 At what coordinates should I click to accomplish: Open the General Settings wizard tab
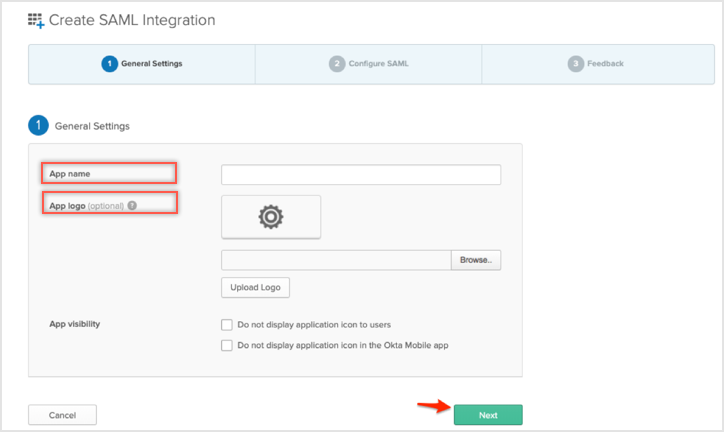(x=142, y=64)
